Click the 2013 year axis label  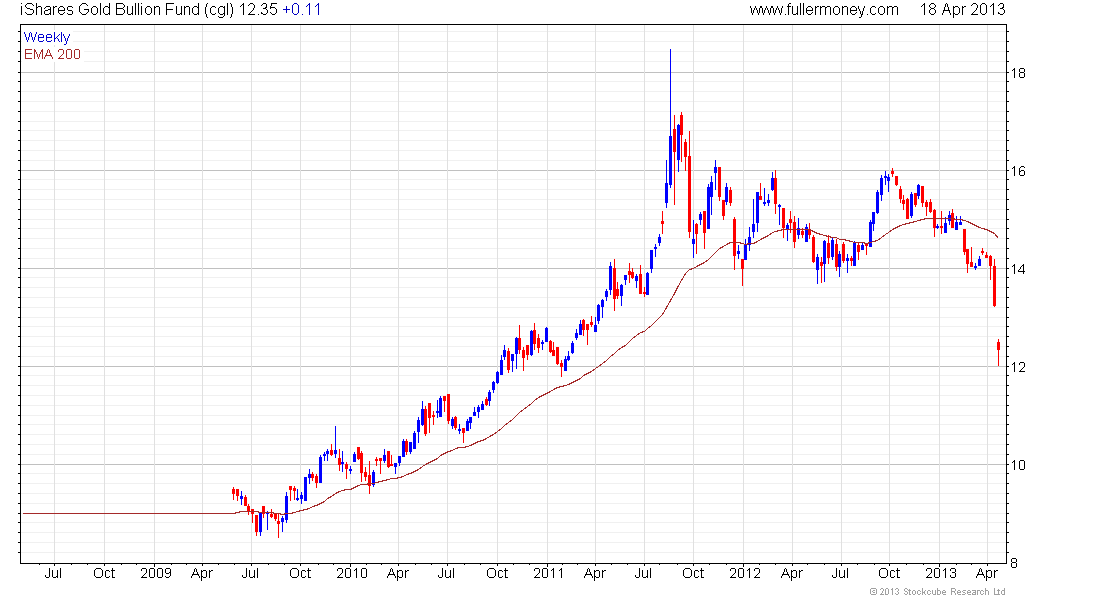click(x=941, y=573)
